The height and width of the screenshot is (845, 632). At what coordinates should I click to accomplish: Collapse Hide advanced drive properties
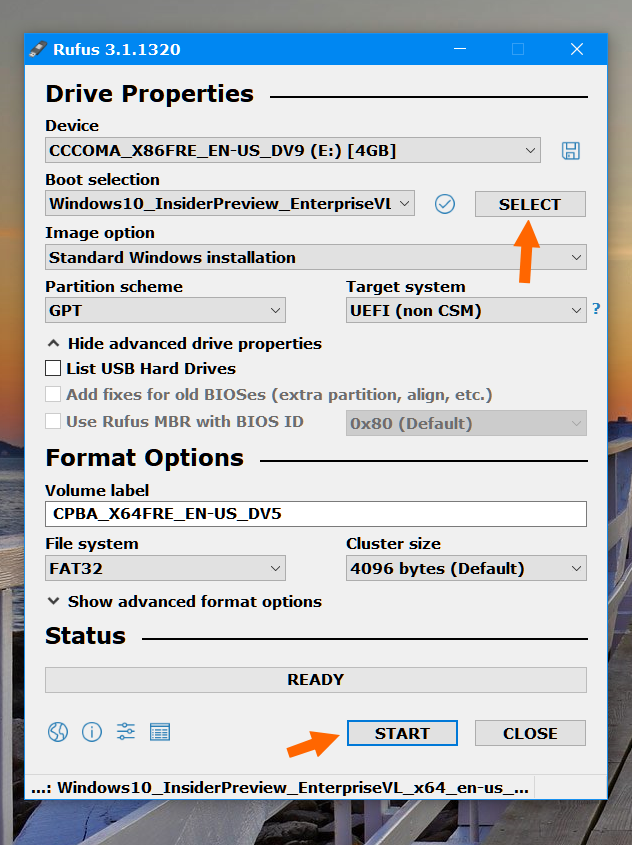coord(185,344)
